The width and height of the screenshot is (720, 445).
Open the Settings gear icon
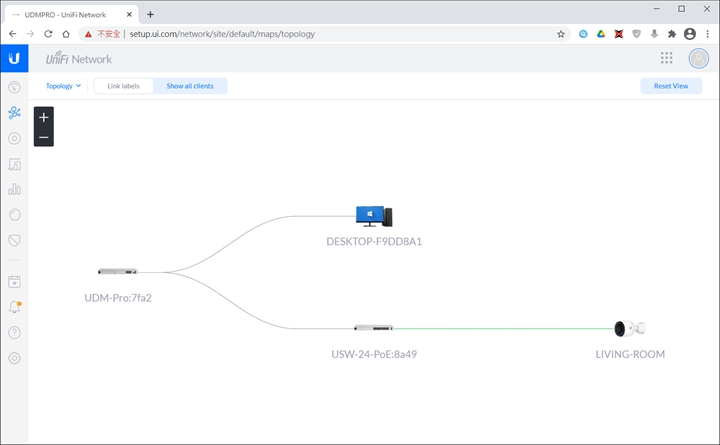coord(14,358)
